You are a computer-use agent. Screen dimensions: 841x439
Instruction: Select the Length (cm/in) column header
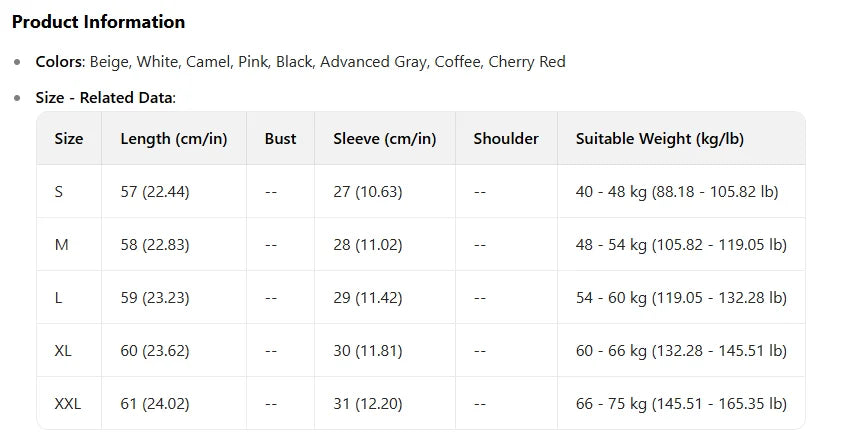pos(174,139)
